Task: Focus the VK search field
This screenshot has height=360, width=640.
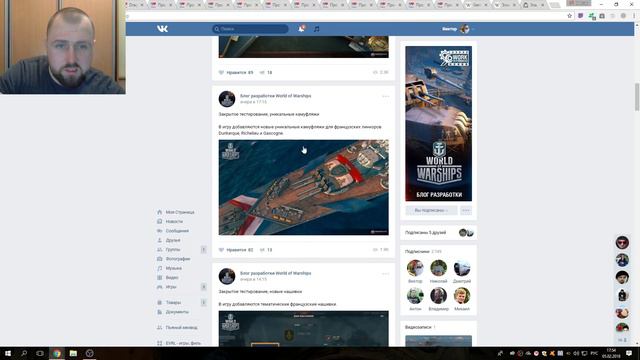Action: [x=250, y=29]
